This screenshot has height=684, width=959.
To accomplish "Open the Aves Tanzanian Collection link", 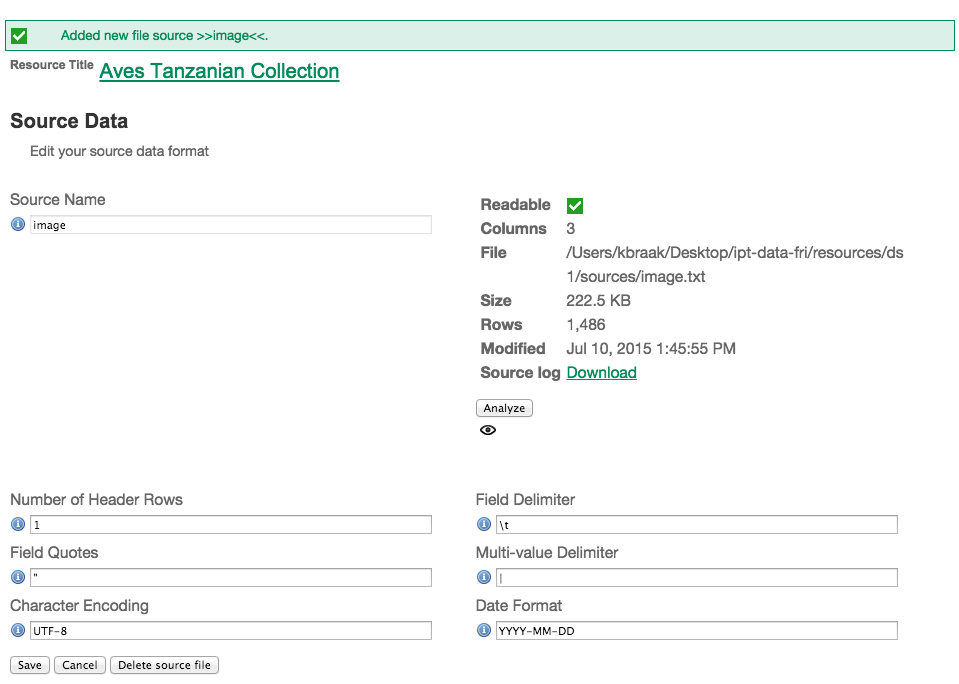I will point(219,71).
